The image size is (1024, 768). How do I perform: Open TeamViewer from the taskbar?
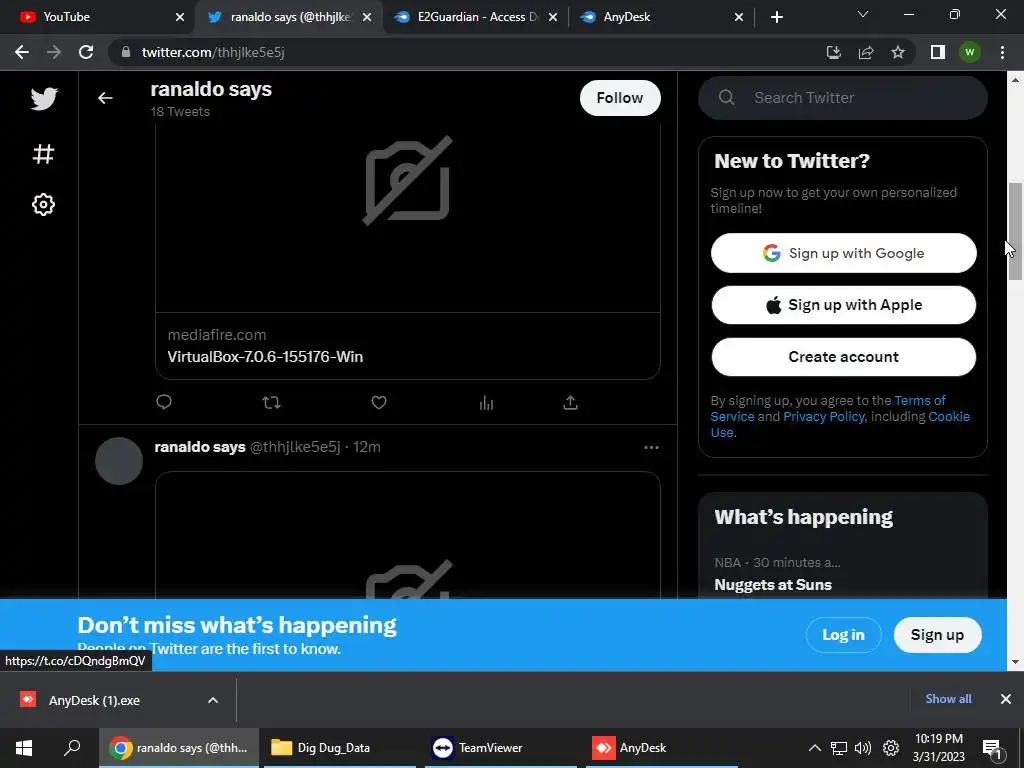pyautogui.click(x=500, y=748)
